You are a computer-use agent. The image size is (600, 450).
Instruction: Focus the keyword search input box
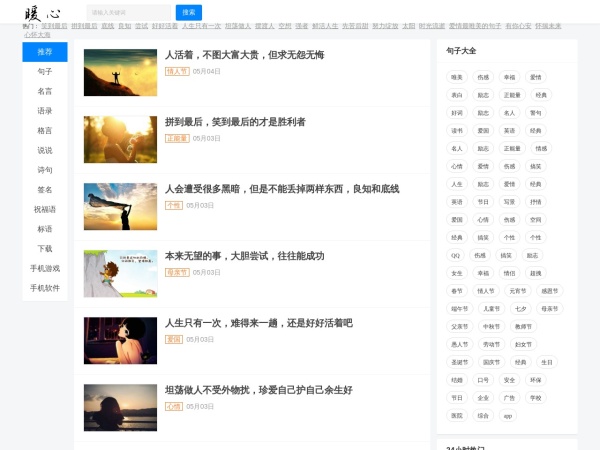coord(129,13)
